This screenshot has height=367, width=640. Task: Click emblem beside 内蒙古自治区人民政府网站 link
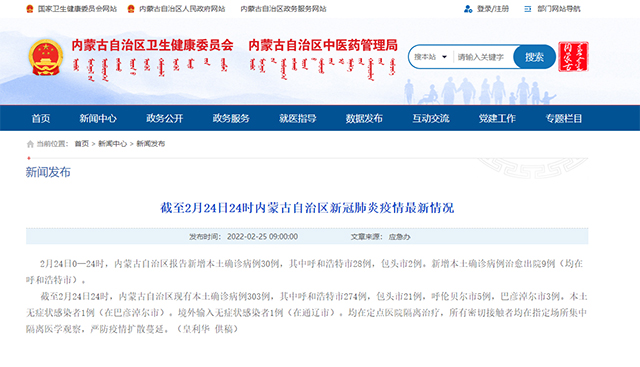pyautogui.click(x=131, y=9)
